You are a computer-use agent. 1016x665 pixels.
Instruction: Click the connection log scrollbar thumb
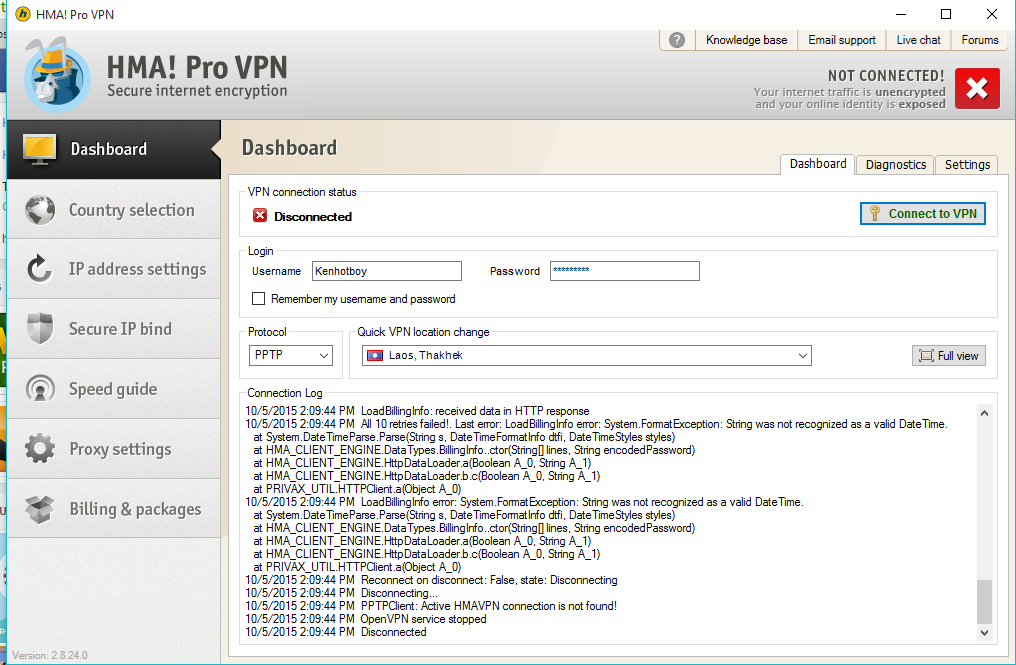[x=984, y=601]
